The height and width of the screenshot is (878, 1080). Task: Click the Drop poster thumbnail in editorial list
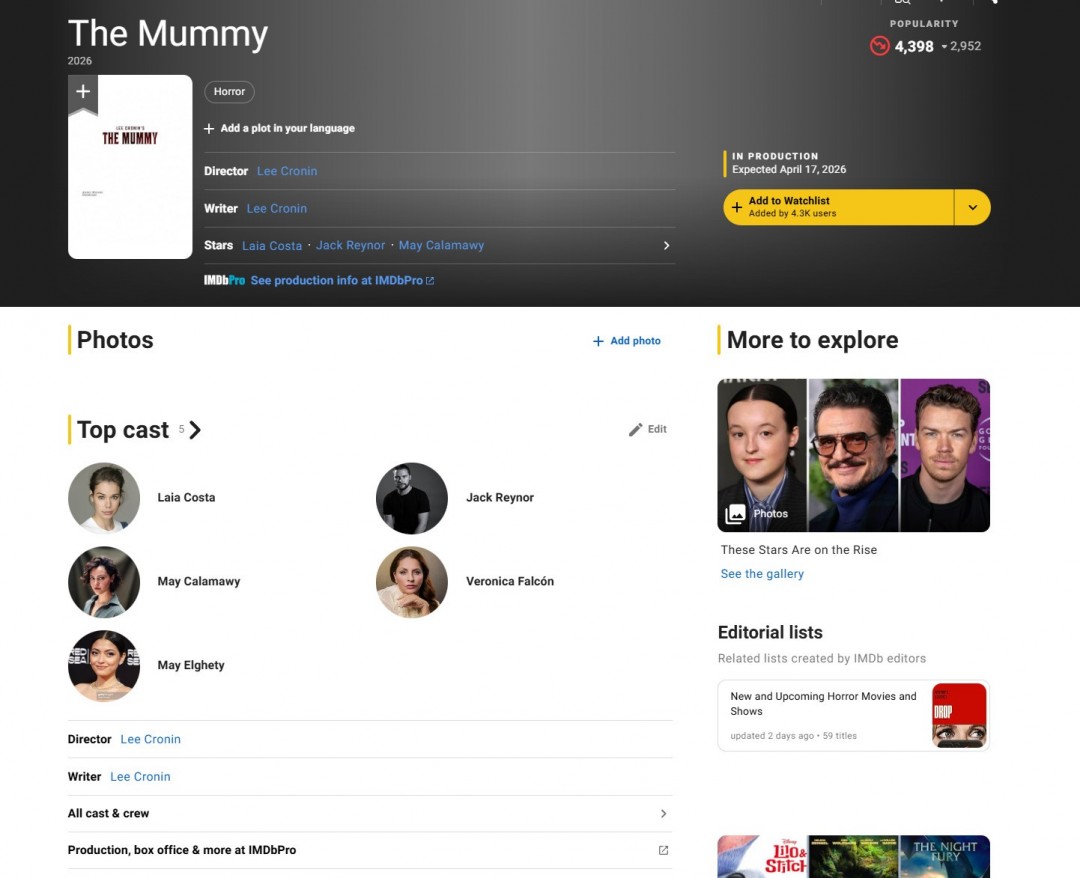coord(959,715)
